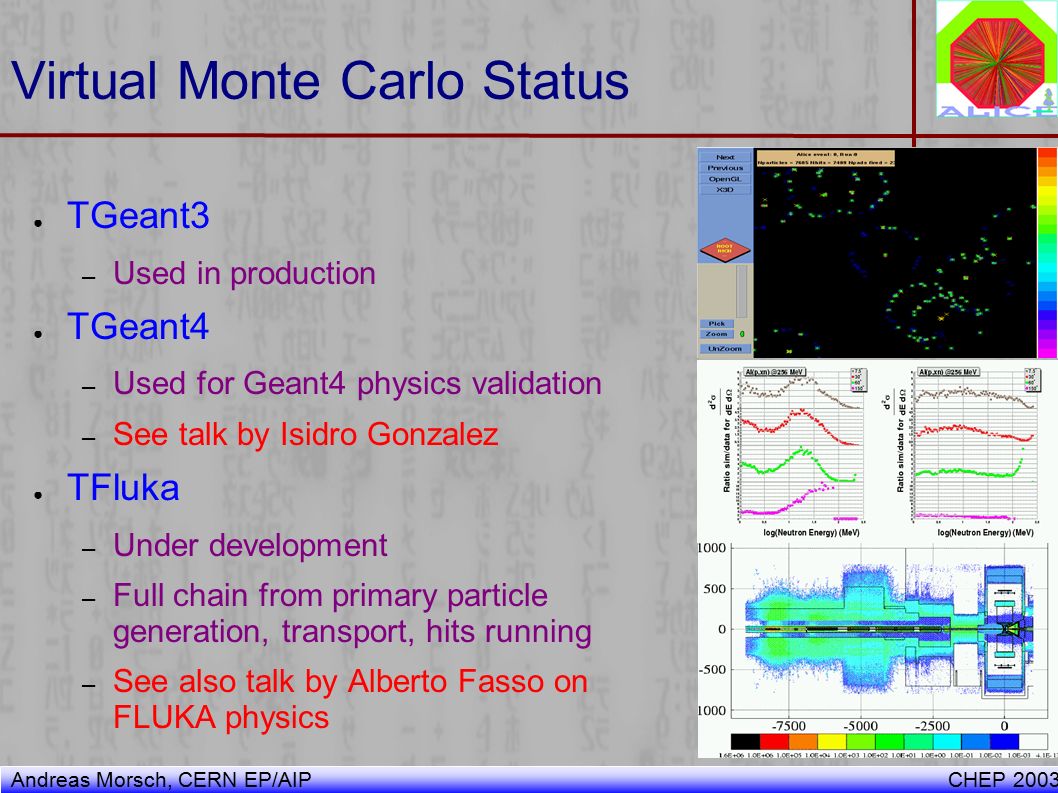Image resolution: width=1058 pixels, height=793 pixels.
Task: Click the green zoom value 0 next to Zoom
Action: click(742, 334)
